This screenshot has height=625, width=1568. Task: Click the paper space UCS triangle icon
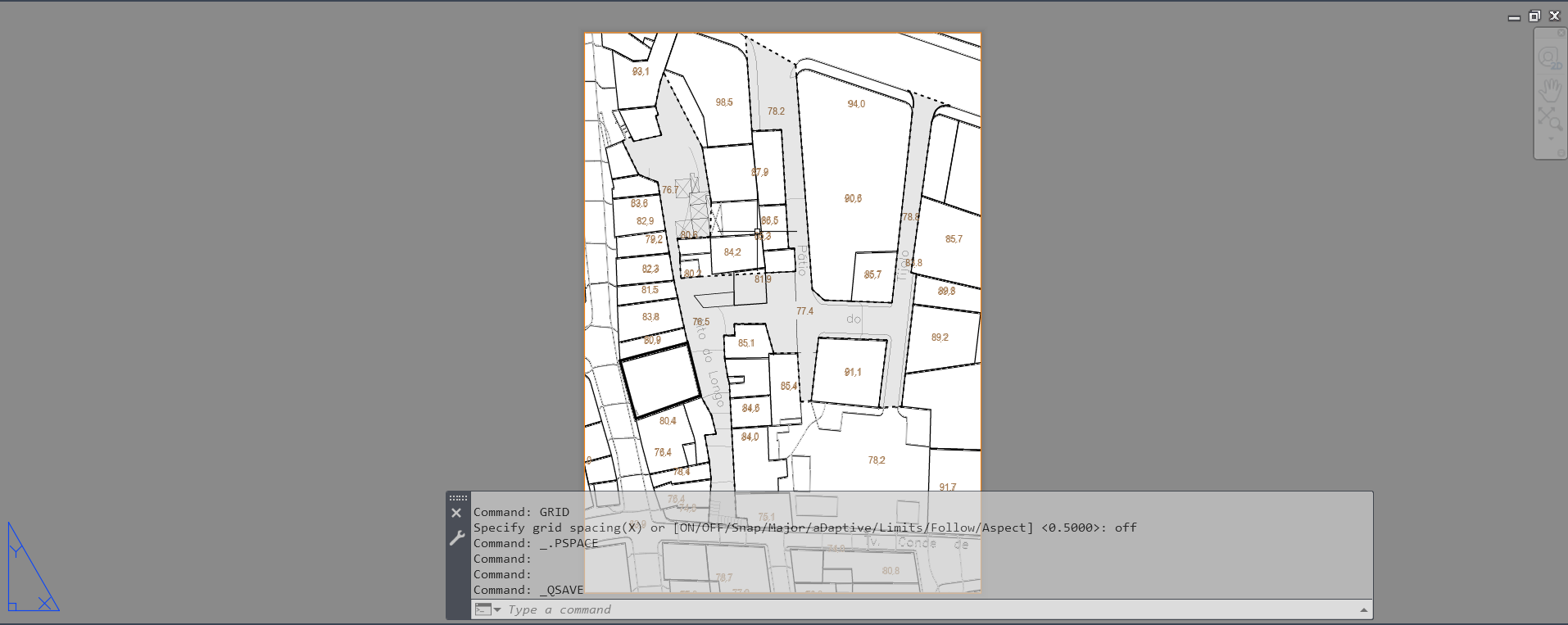(33, 568)
